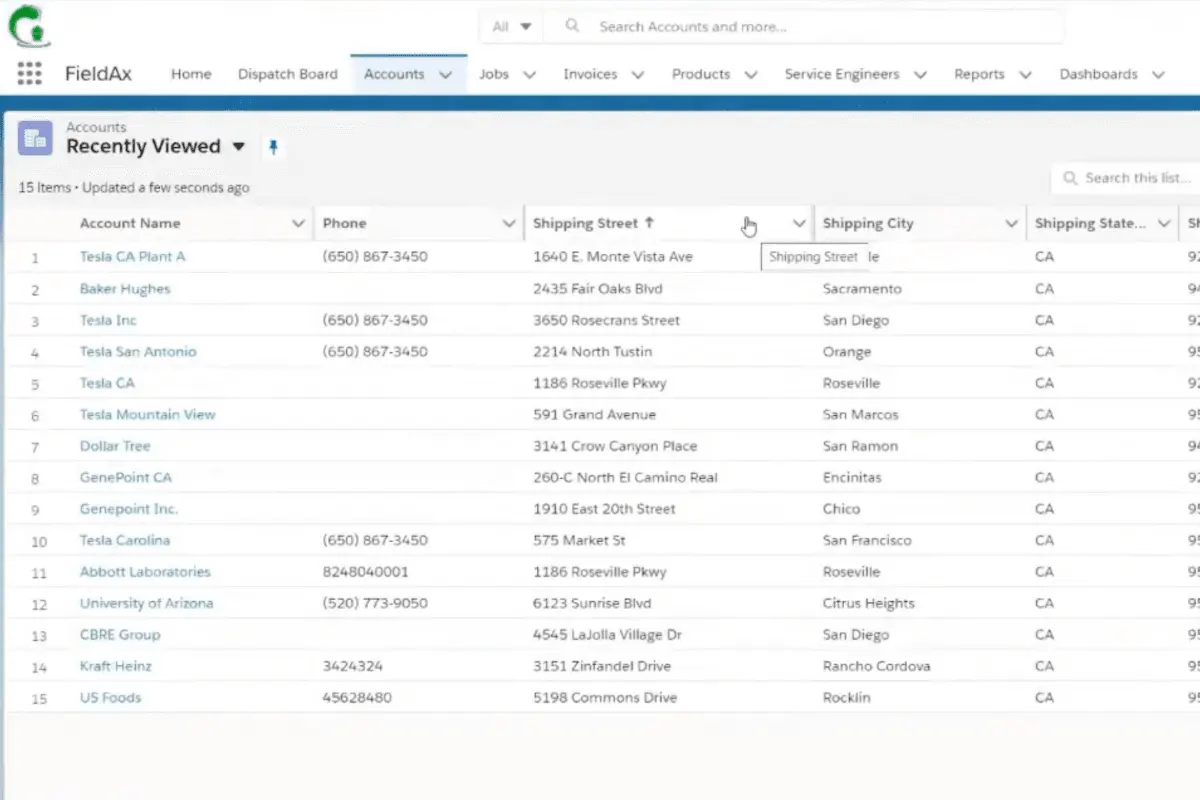The width and height of the screenshot is (1200, 800).
Task: Click the Search Accounts and more field
Action: [803, 26]
